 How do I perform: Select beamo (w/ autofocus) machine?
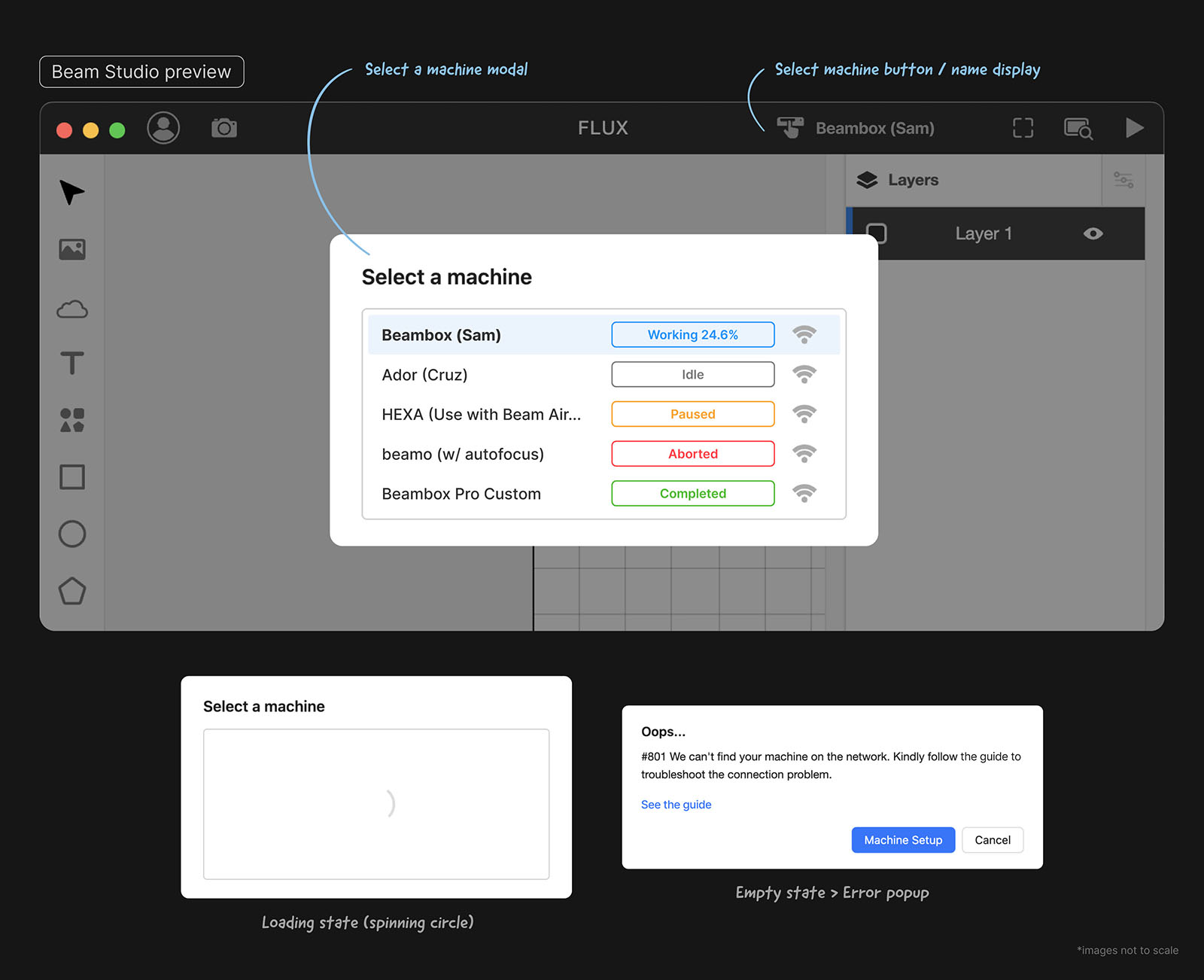(604, 454)
